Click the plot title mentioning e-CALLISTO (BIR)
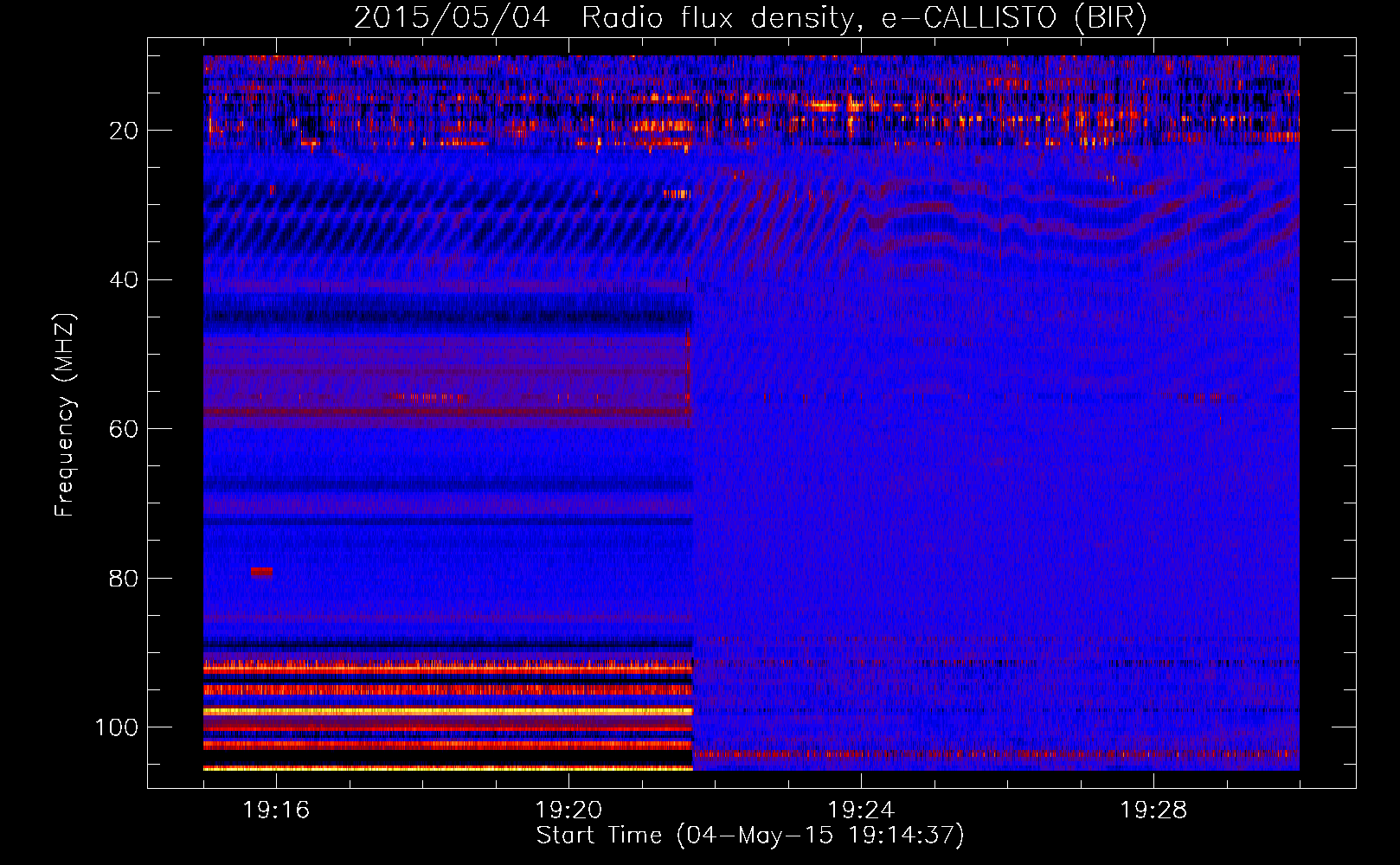 click(x=750, y=18)
